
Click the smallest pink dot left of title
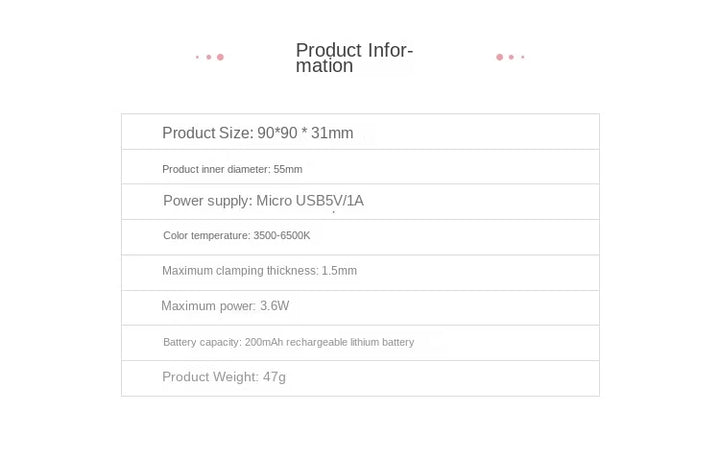[197, 57]
